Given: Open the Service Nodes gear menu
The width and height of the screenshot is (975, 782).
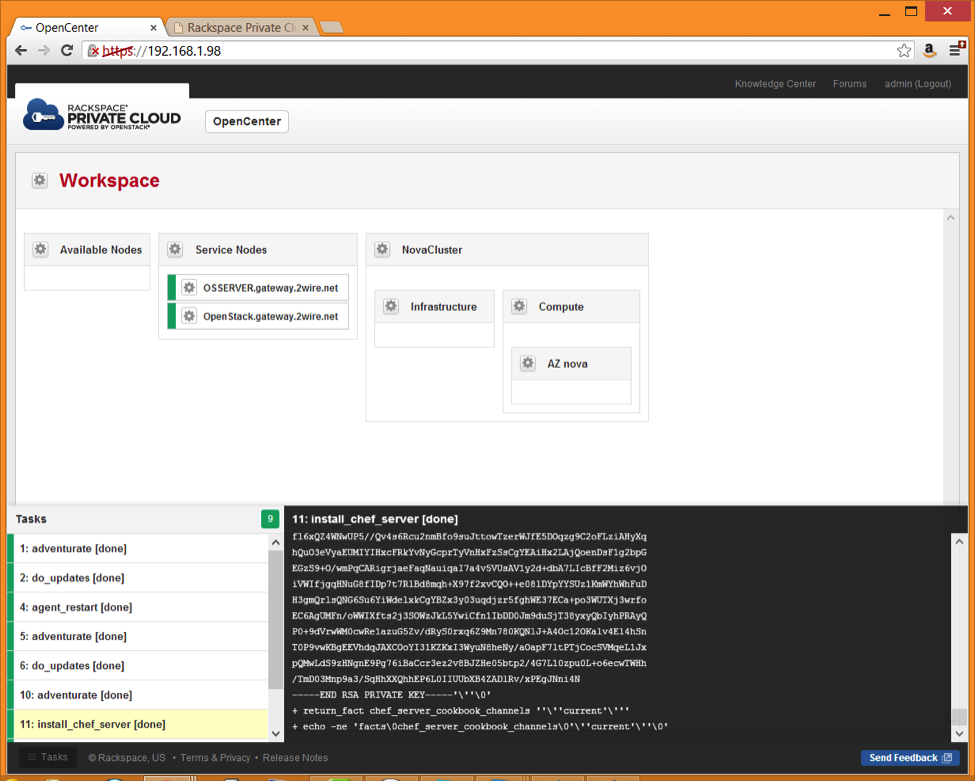Looking at the screenshot, I should [x=175, y=249].
